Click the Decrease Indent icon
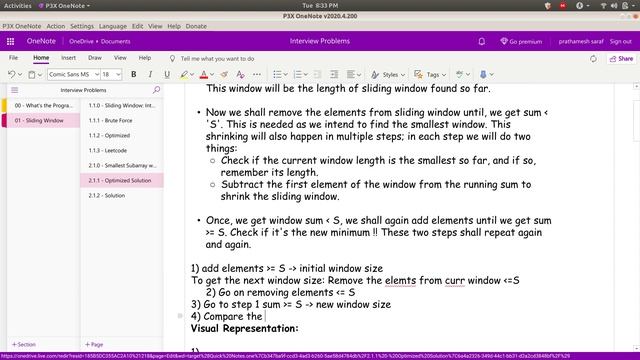640x360 pixels. pyautogui.click(x=317, y=74)
